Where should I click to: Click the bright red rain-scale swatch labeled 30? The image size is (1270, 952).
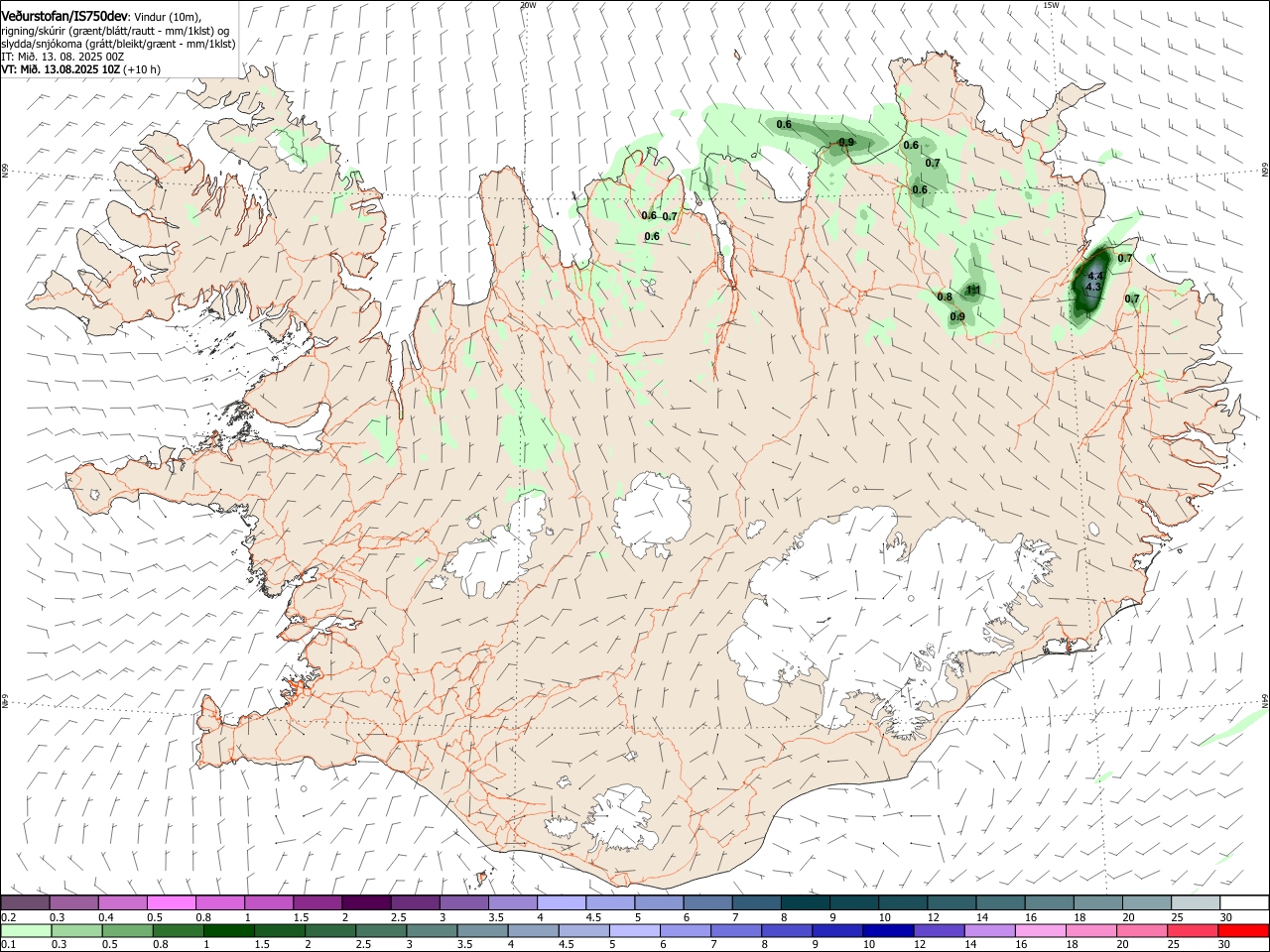[x=1243, y=930]
